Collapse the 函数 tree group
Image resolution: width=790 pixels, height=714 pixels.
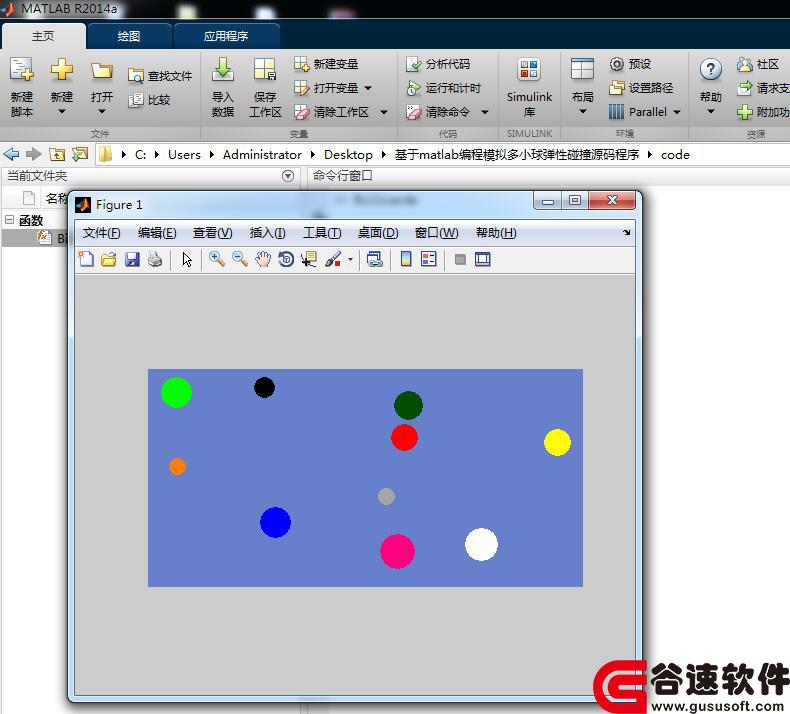click(x=9, y=220)
